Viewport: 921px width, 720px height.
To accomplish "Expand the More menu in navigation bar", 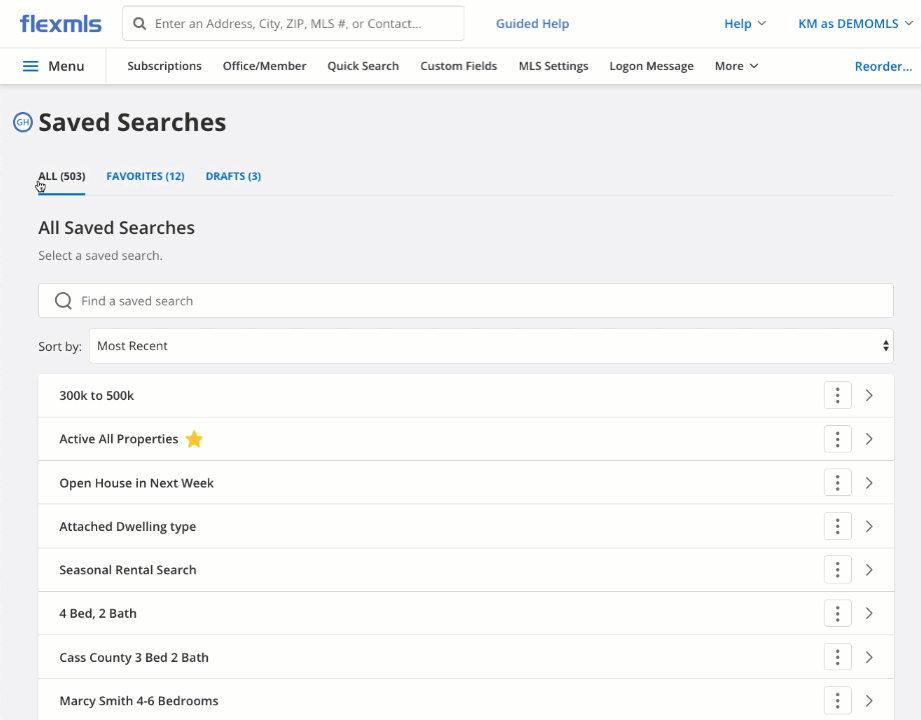I will (x=736, y=66).
